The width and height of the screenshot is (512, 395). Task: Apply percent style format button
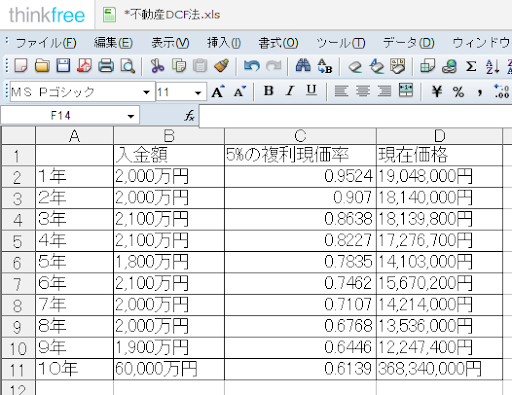458,91
